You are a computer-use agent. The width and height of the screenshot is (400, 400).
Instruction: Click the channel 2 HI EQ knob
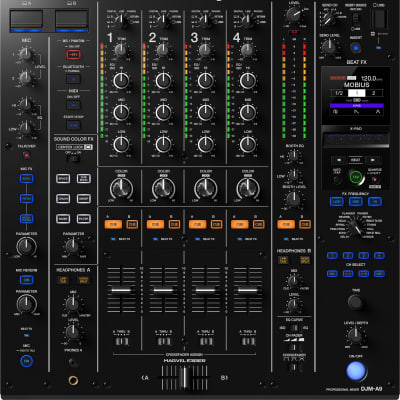tap(163, 81)
